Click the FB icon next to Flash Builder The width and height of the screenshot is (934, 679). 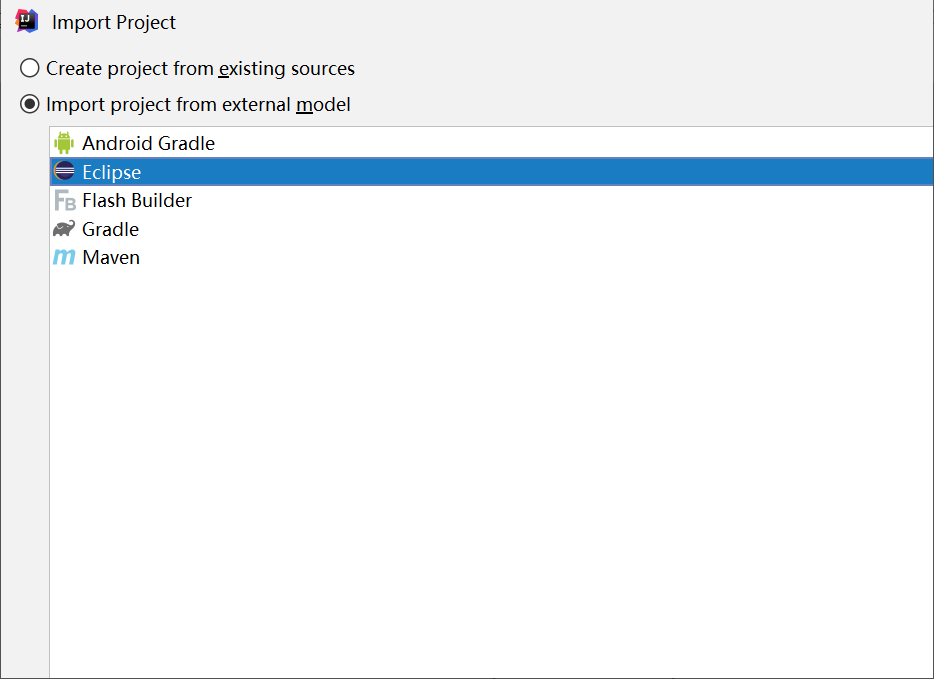click(x=64, y=200)
